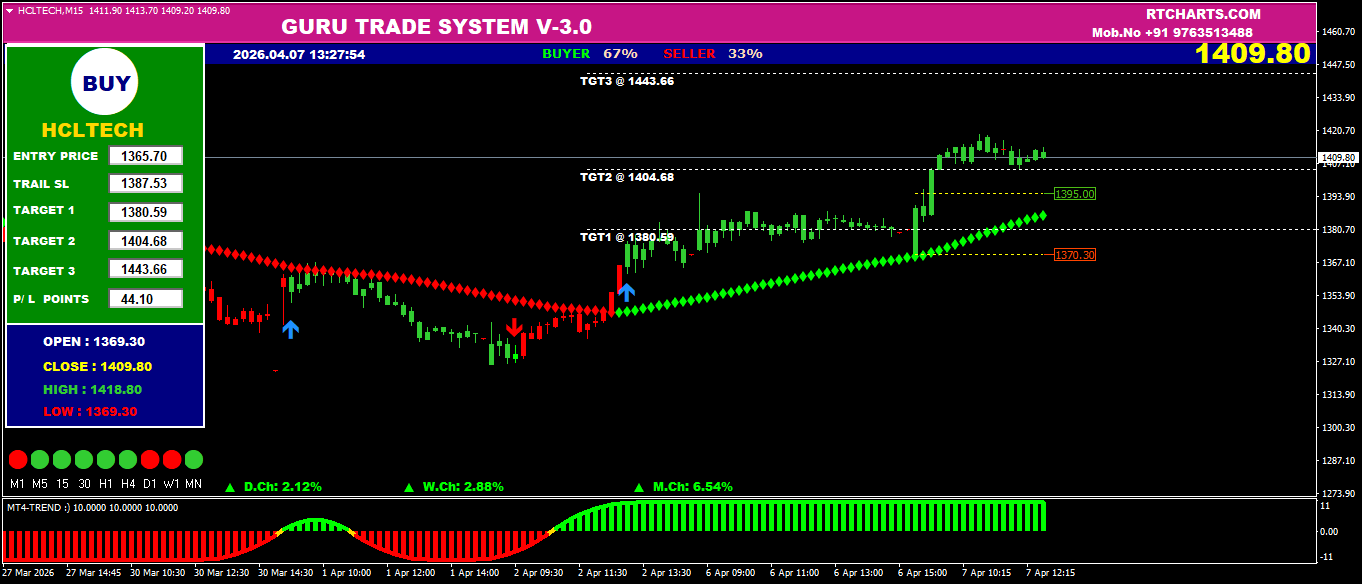The height and width of the screenshot is (584, 1362).
Task: Click the green triangle beside W.Ch
Action: click(x=408, y=488)
